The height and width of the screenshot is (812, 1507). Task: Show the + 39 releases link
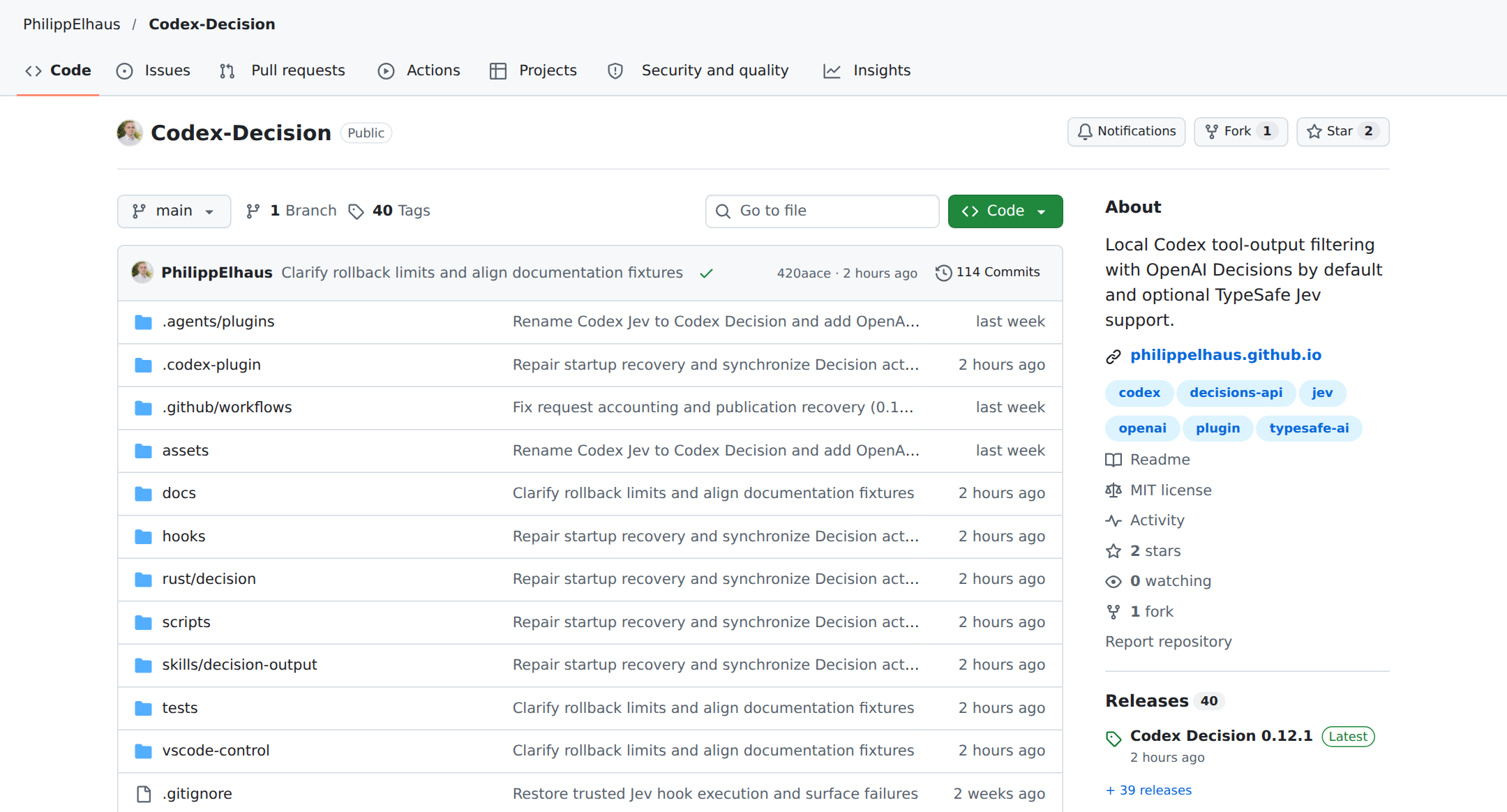point(1148,790)
